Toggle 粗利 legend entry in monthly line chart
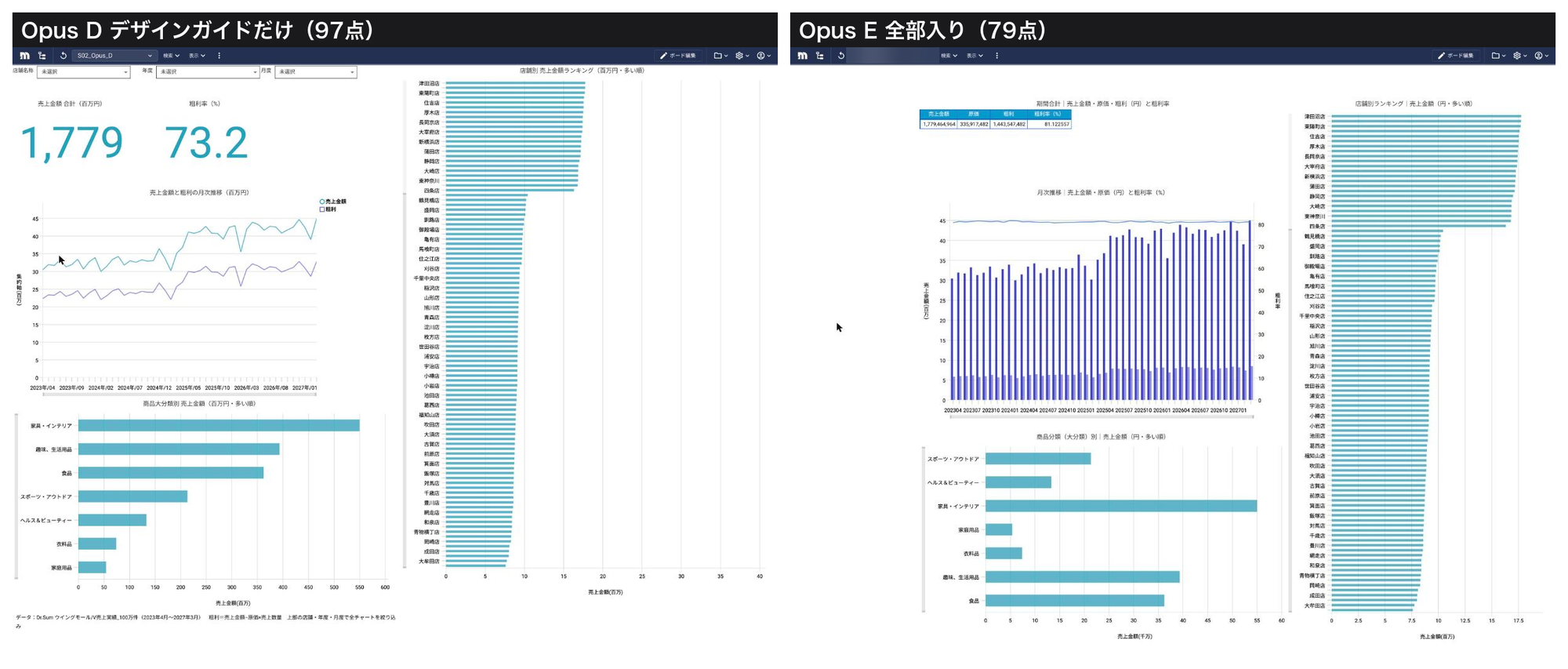 click(x=328, y=209)
